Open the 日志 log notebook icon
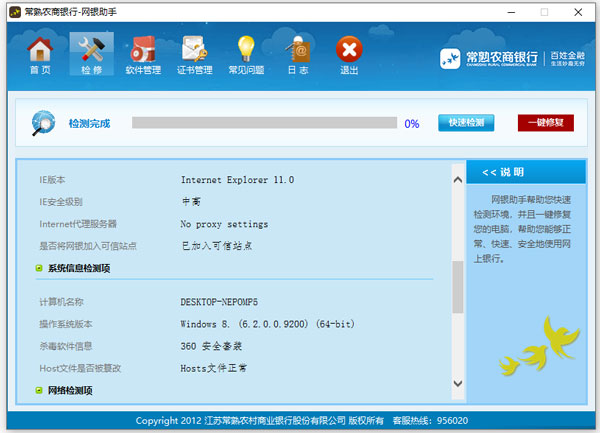The height and width of the screenshot is (433, 600). 298,55
